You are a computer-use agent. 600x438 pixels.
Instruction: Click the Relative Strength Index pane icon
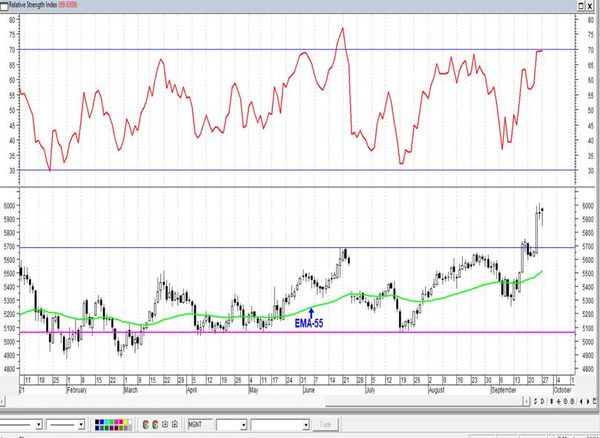pyautogui.click(x=4, y=6)
